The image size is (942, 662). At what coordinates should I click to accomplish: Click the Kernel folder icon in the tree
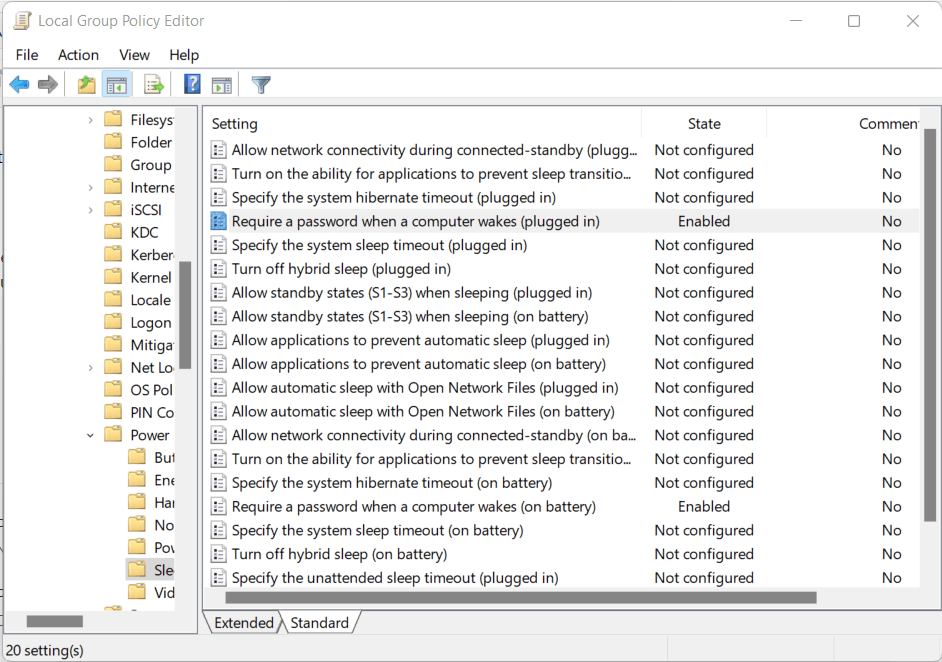(113, 277)
